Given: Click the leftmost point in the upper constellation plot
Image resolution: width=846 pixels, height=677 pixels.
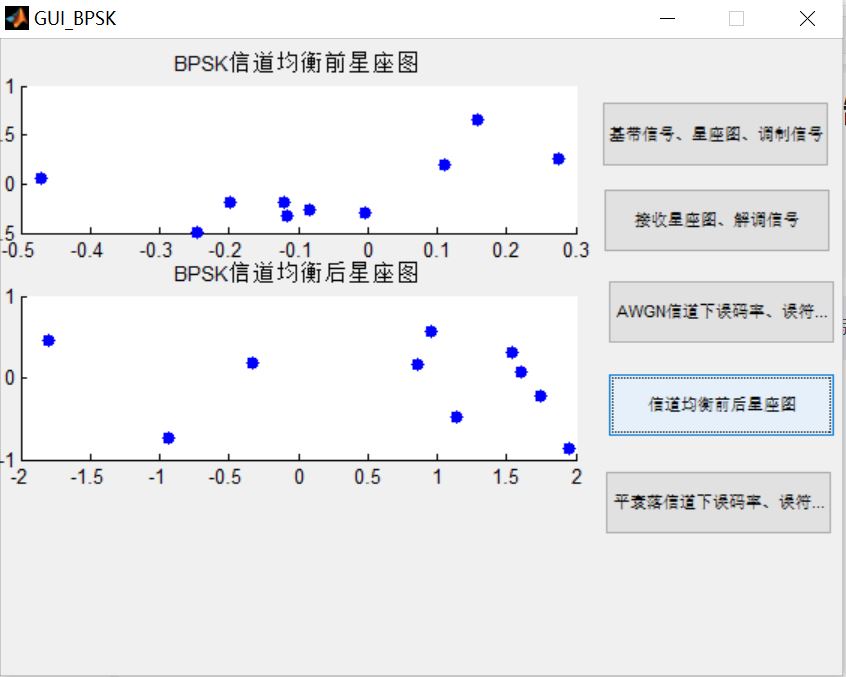Looking at the screenshot, I should pos(41,178).
